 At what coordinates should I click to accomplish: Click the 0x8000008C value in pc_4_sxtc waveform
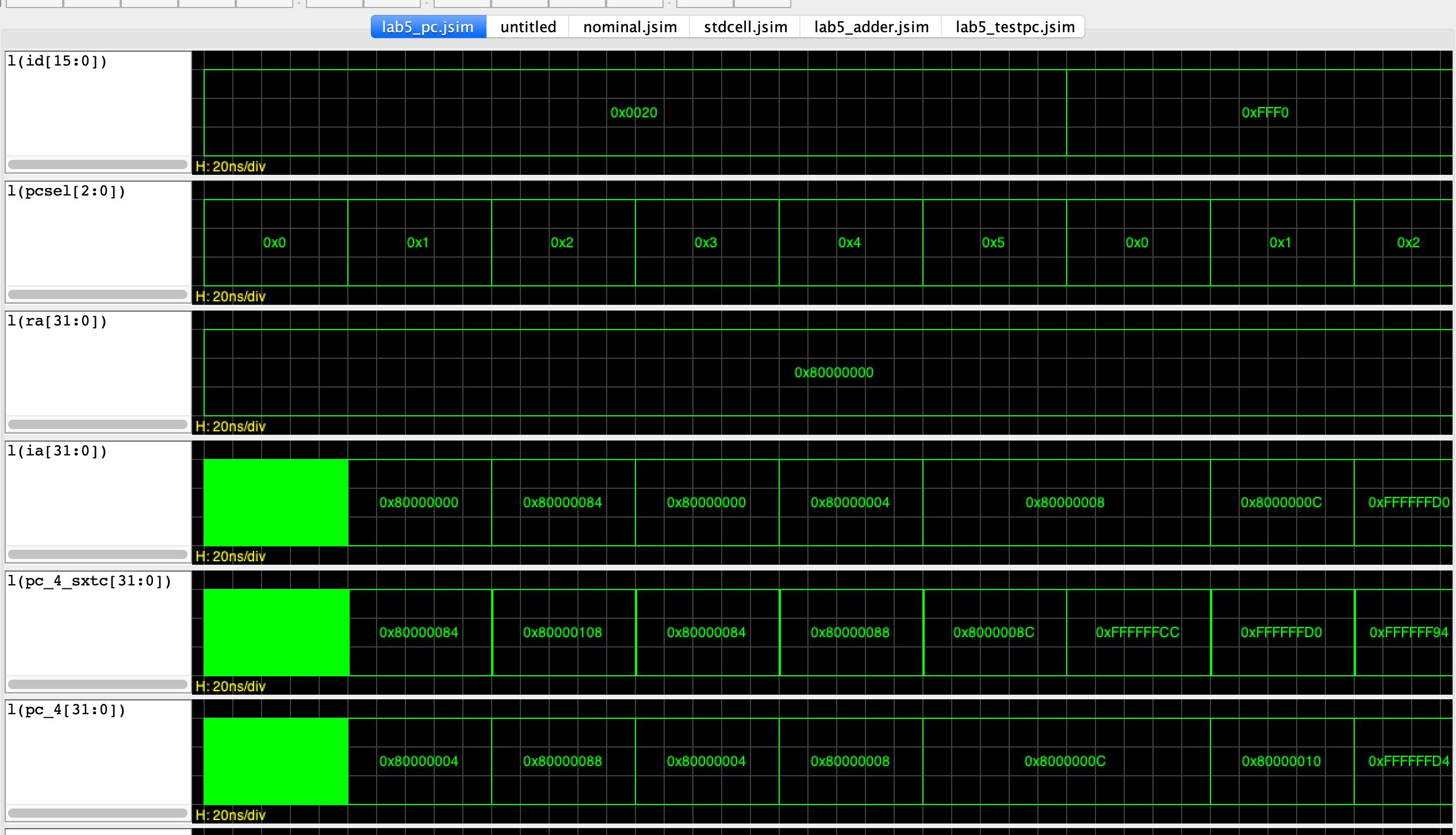coord(994,633)
